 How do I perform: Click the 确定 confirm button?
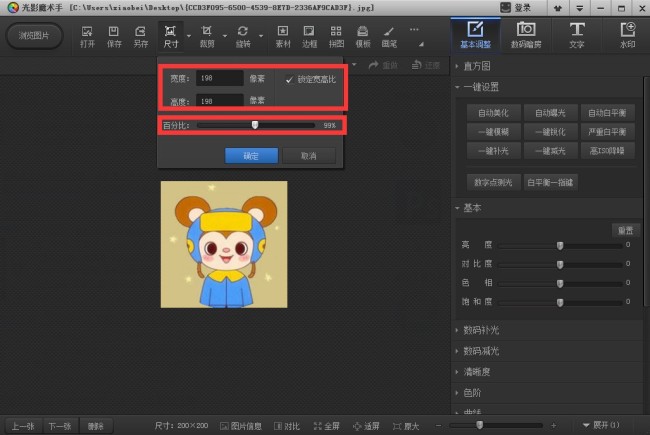250,156
